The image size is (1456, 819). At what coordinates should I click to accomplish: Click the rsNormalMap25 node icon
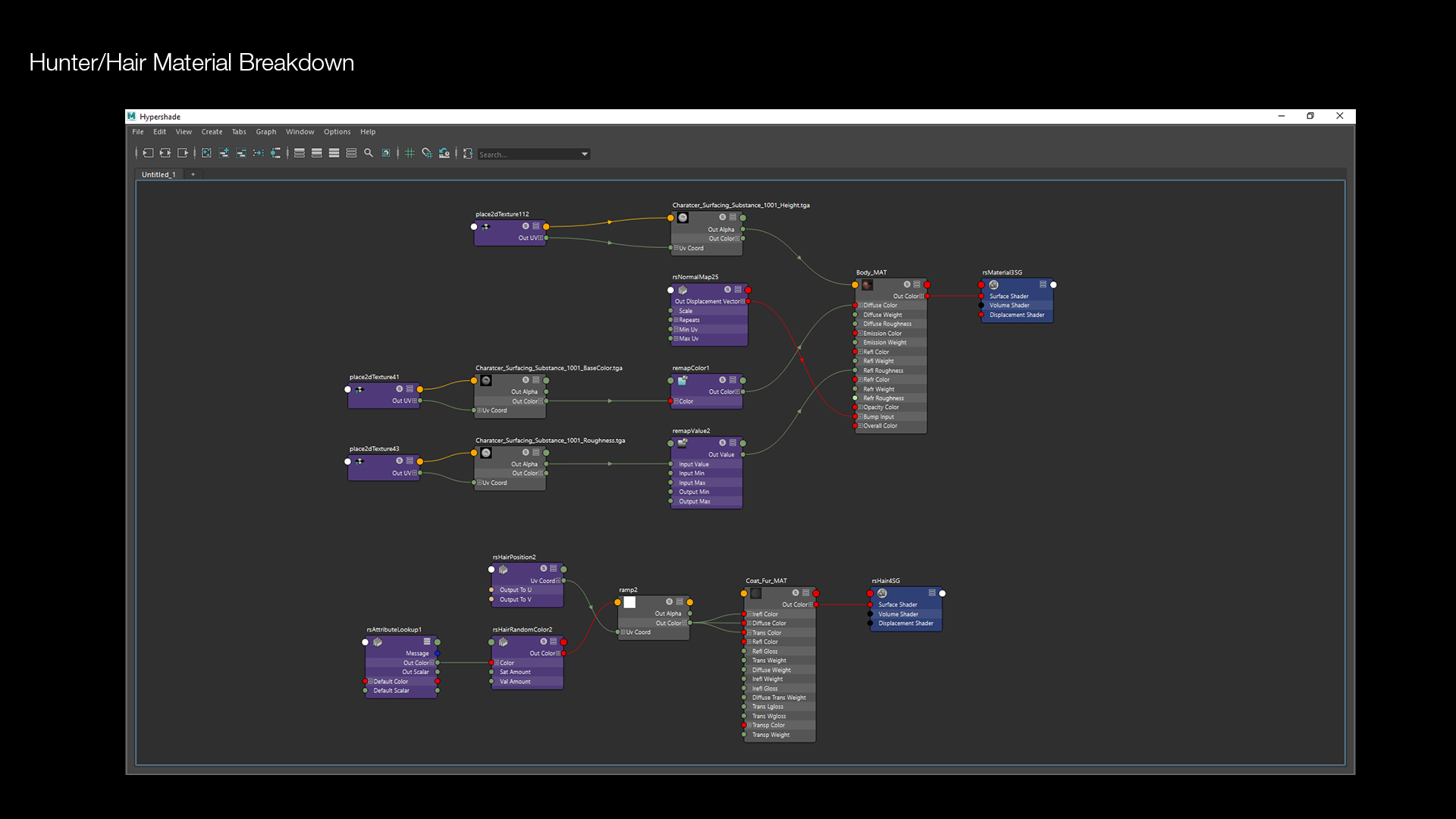point(682,290)
